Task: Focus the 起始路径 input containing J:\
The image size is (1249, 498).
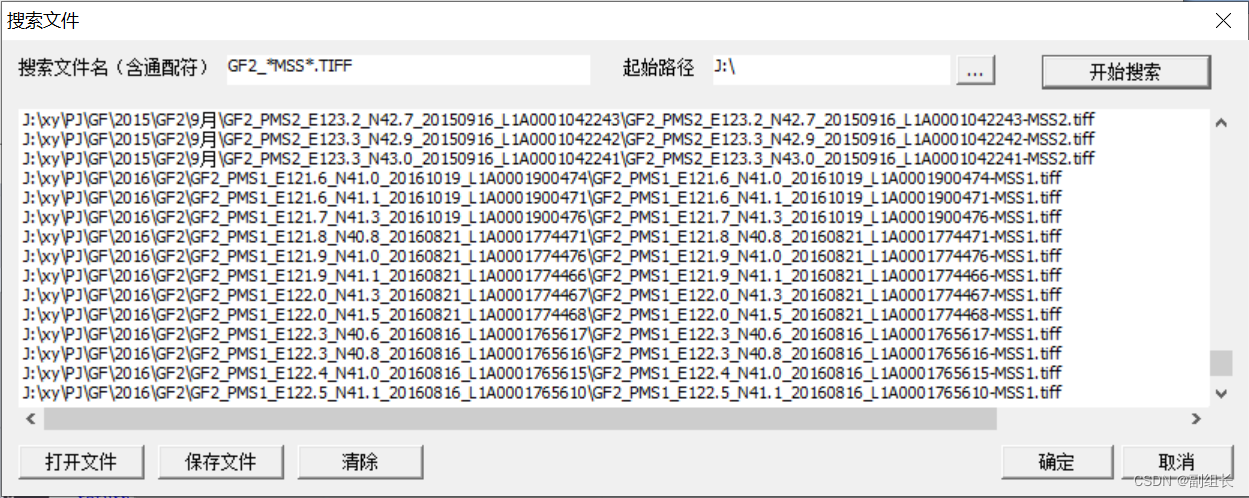Action: [x=830, y=69]
